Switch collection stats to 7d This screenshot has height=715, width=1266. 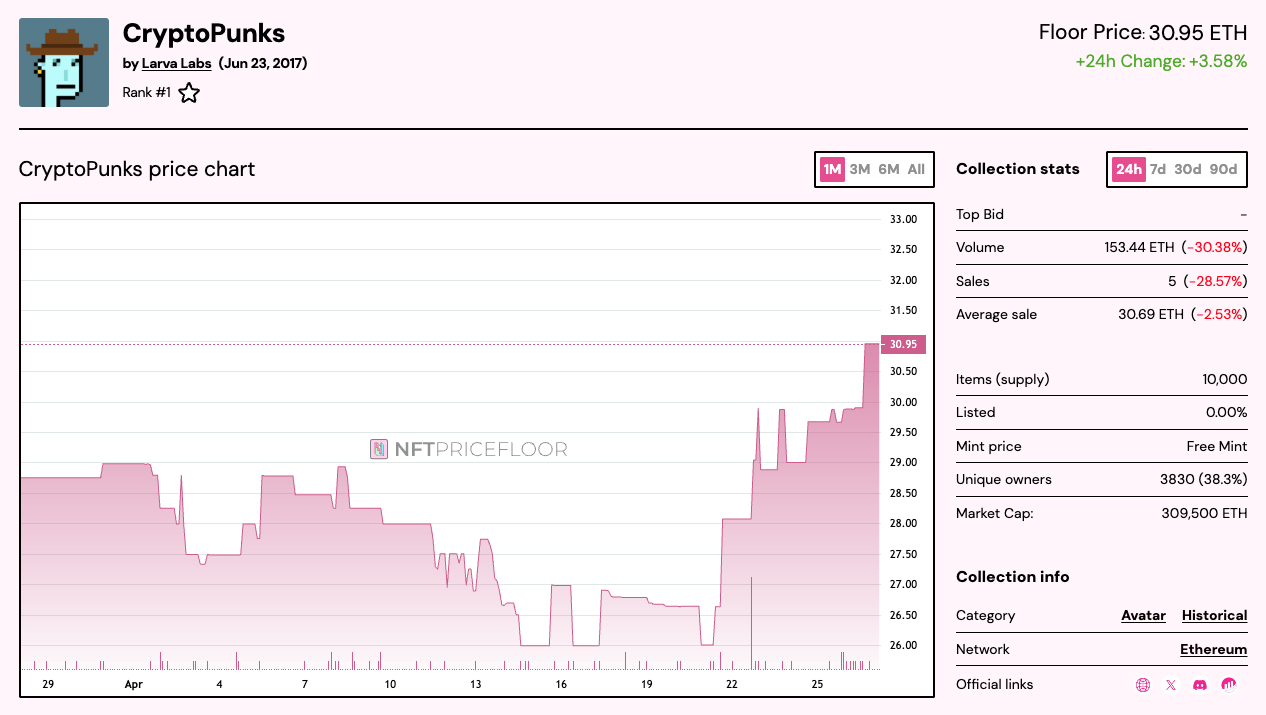[1158, 169]
